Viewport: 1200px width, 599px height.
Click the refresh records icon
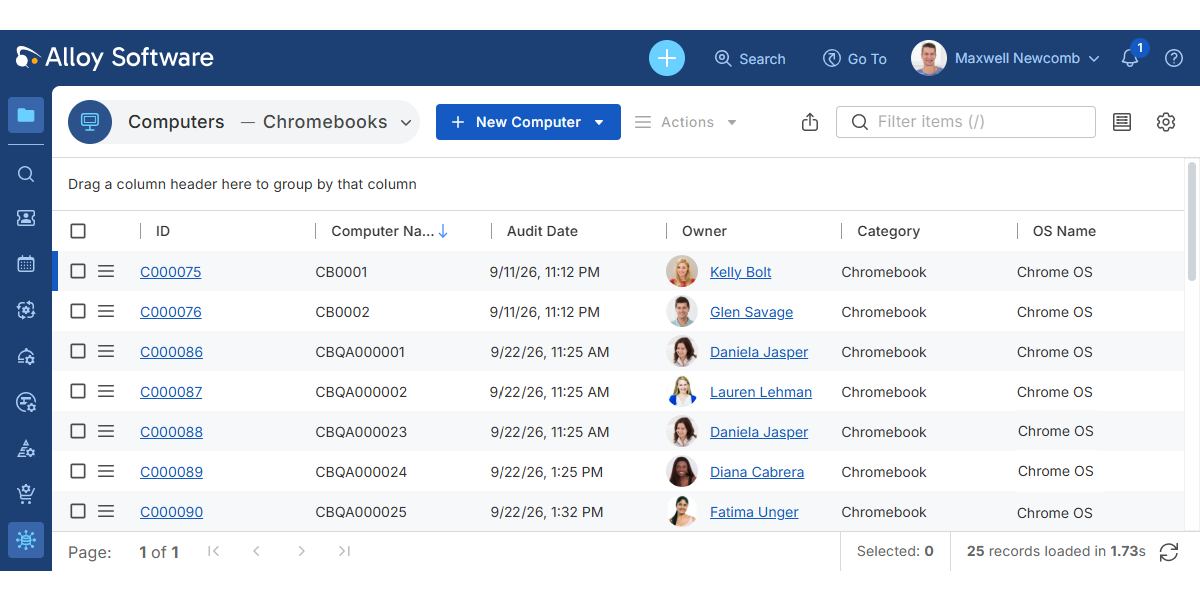point(1168,551)
